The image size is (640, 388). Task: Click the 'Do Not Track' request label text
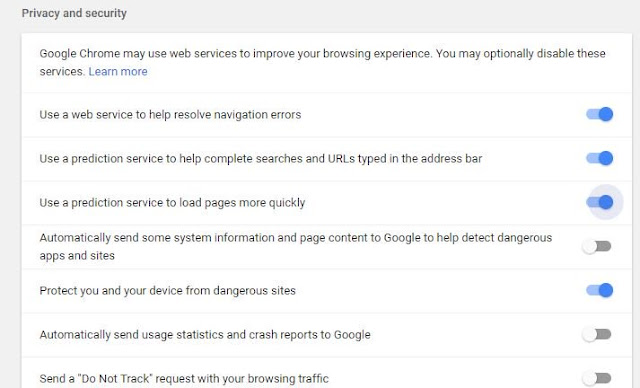tap(184, 379)
